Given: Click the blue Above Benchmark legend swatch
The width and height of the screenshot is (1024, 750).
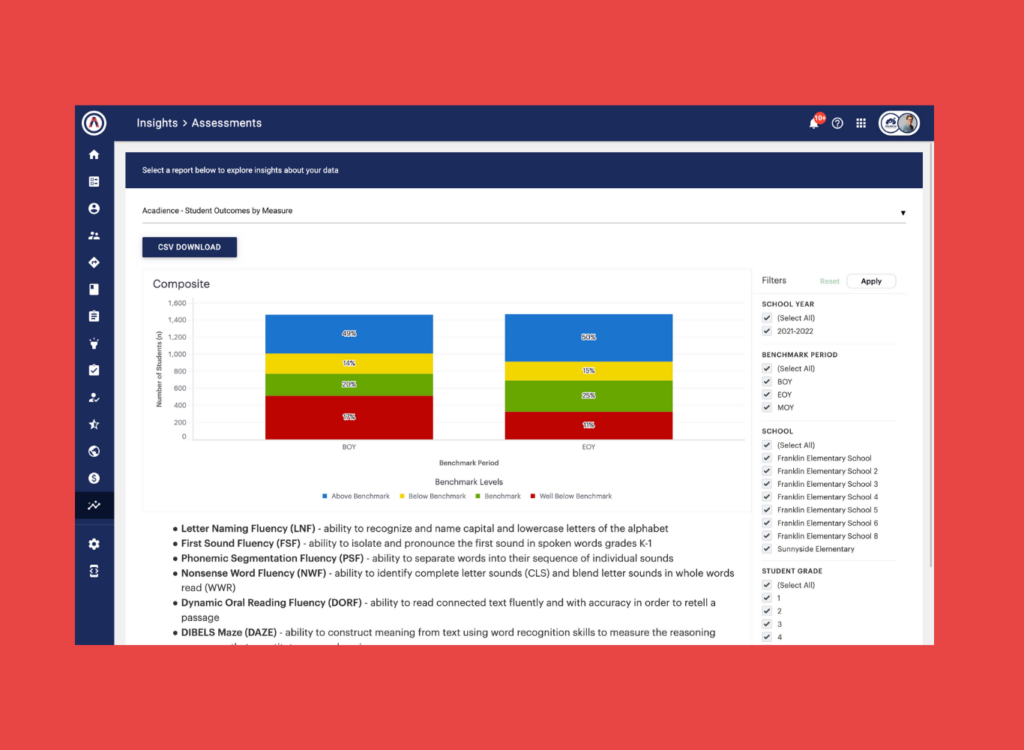Looking at the screenshot, I should click(x=325, y=497).
